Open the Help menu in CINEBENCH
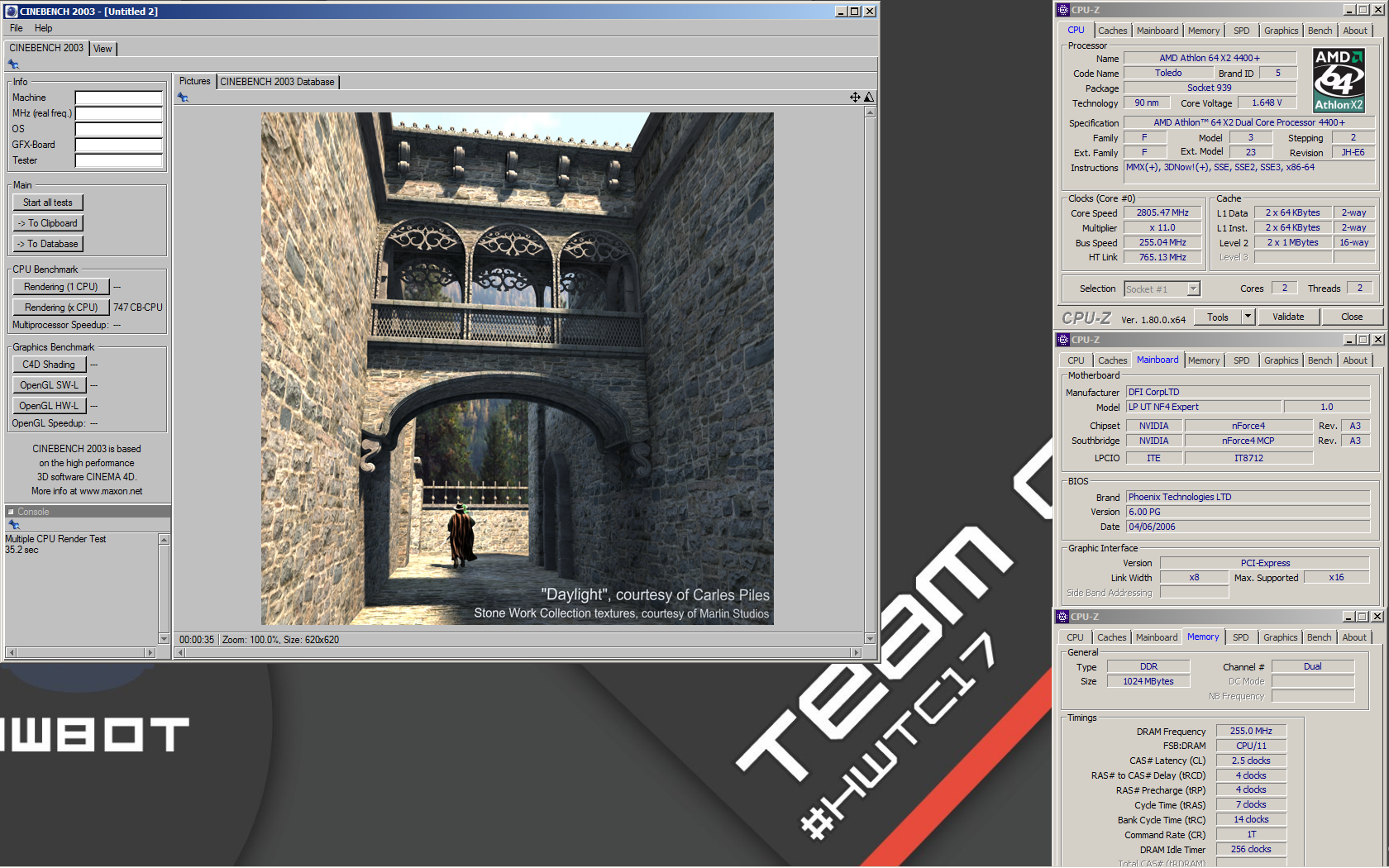1389x868 pixels. (43, 28)
